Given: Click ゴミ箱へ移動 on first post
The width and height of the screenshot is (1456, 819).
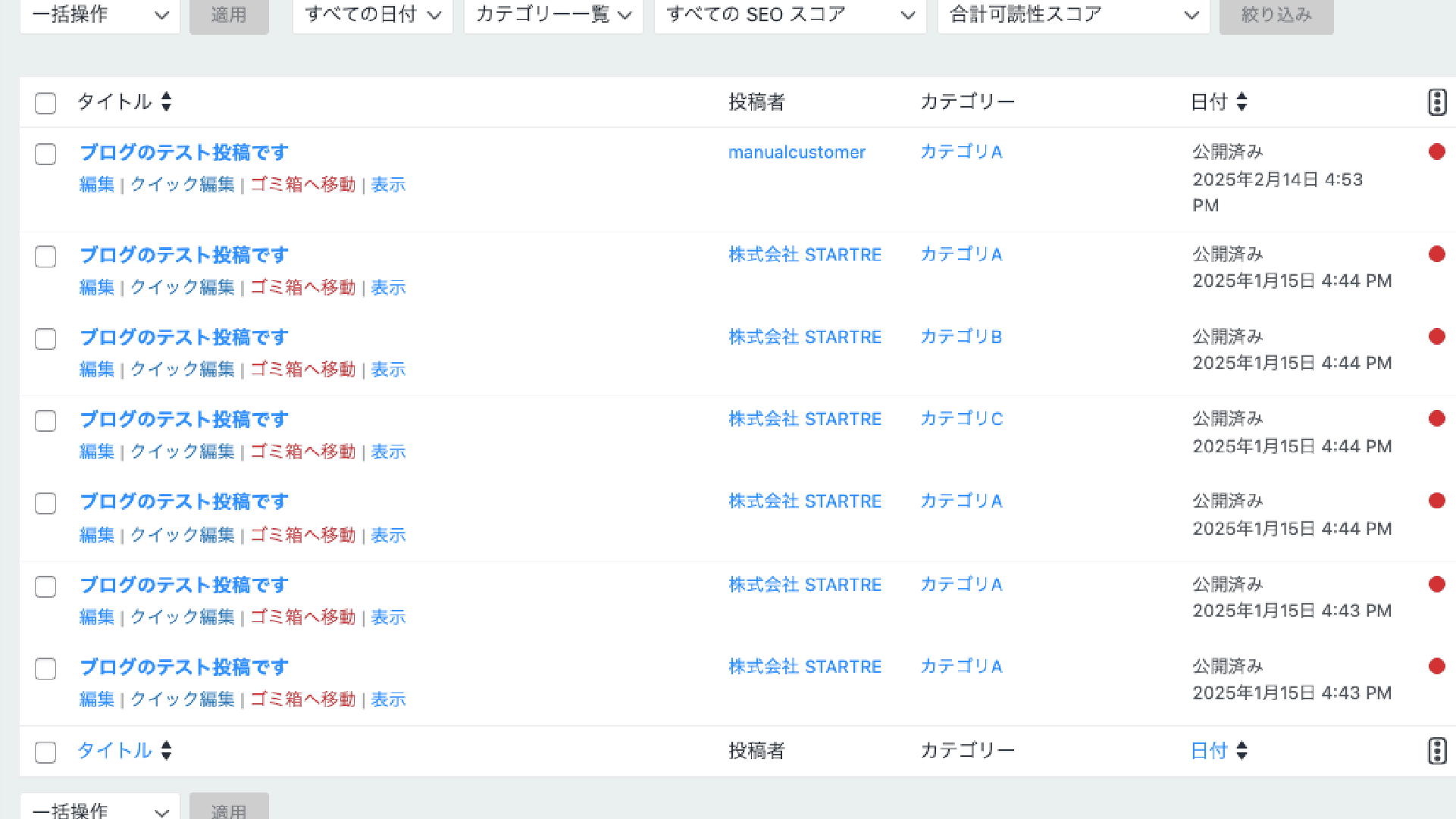Looking at the screenshot, I should [302, 185].
